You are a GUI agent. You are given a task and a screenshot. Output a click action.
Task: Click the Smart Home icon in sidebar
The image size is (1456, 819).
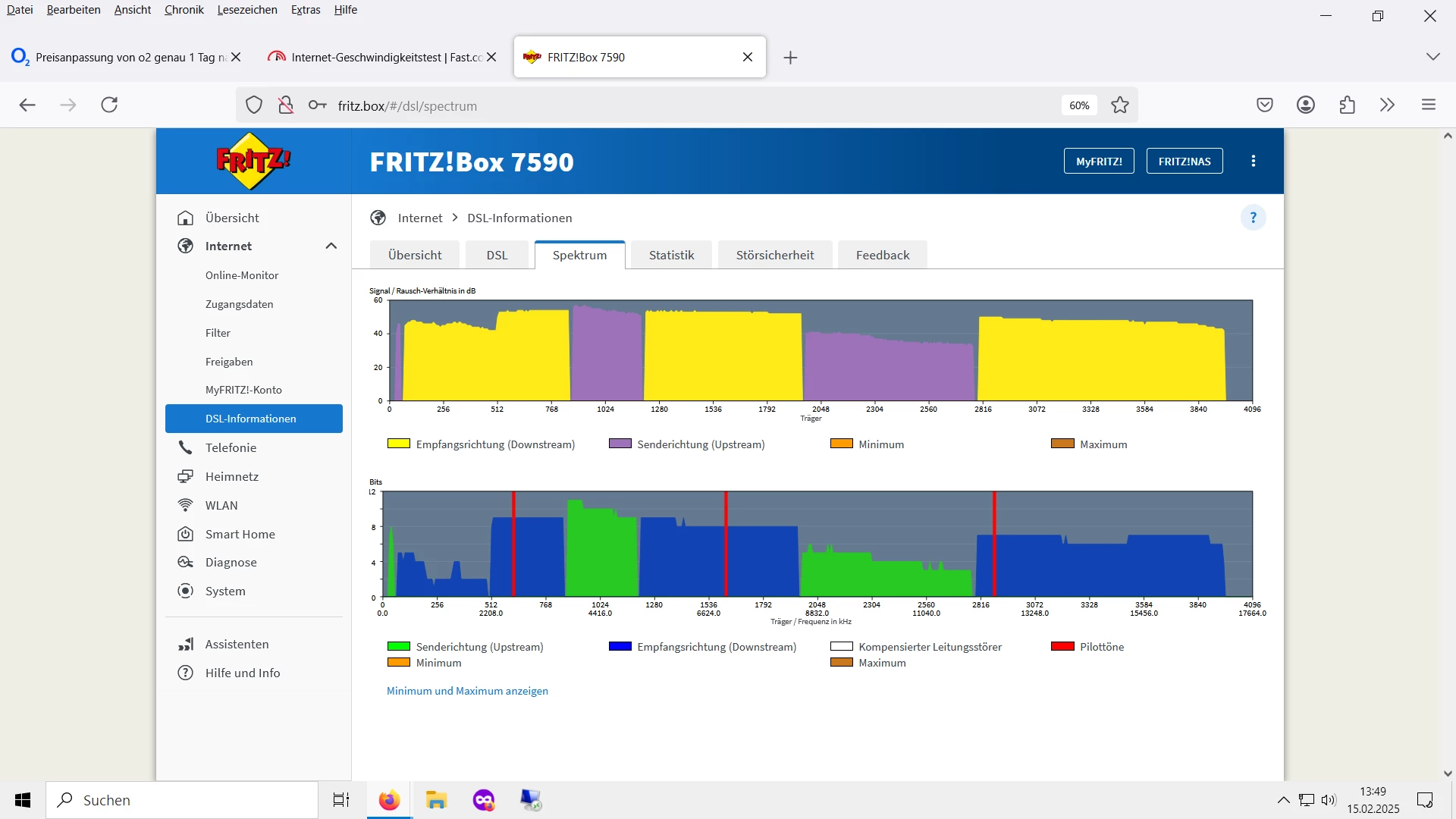click(x=185, y=534)
